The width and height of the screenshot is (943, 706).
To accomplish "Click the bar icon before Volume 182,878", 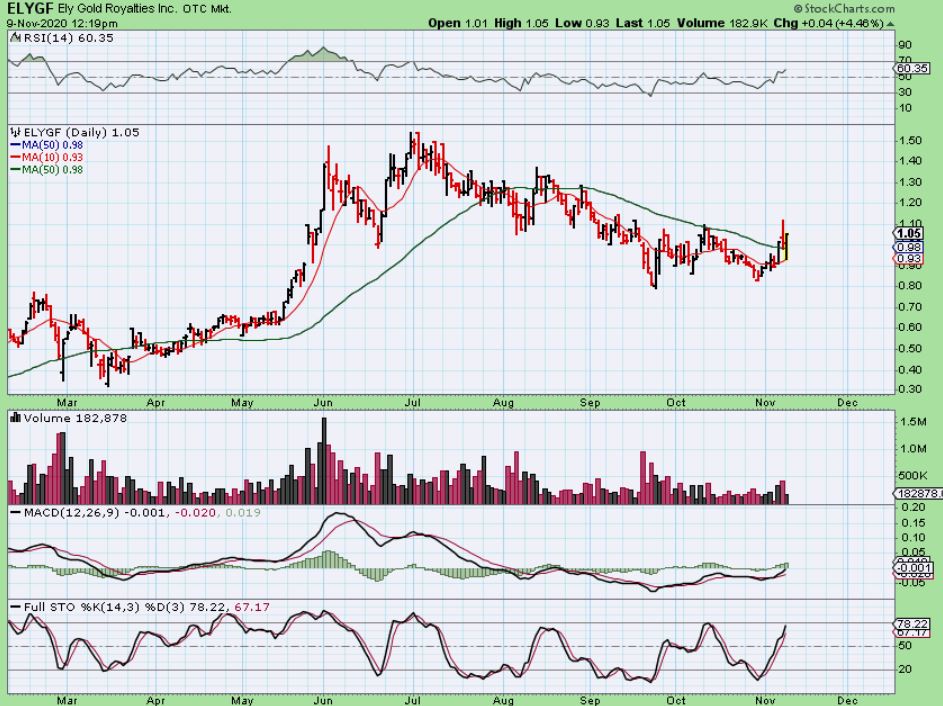I will [x=16, y=417].
